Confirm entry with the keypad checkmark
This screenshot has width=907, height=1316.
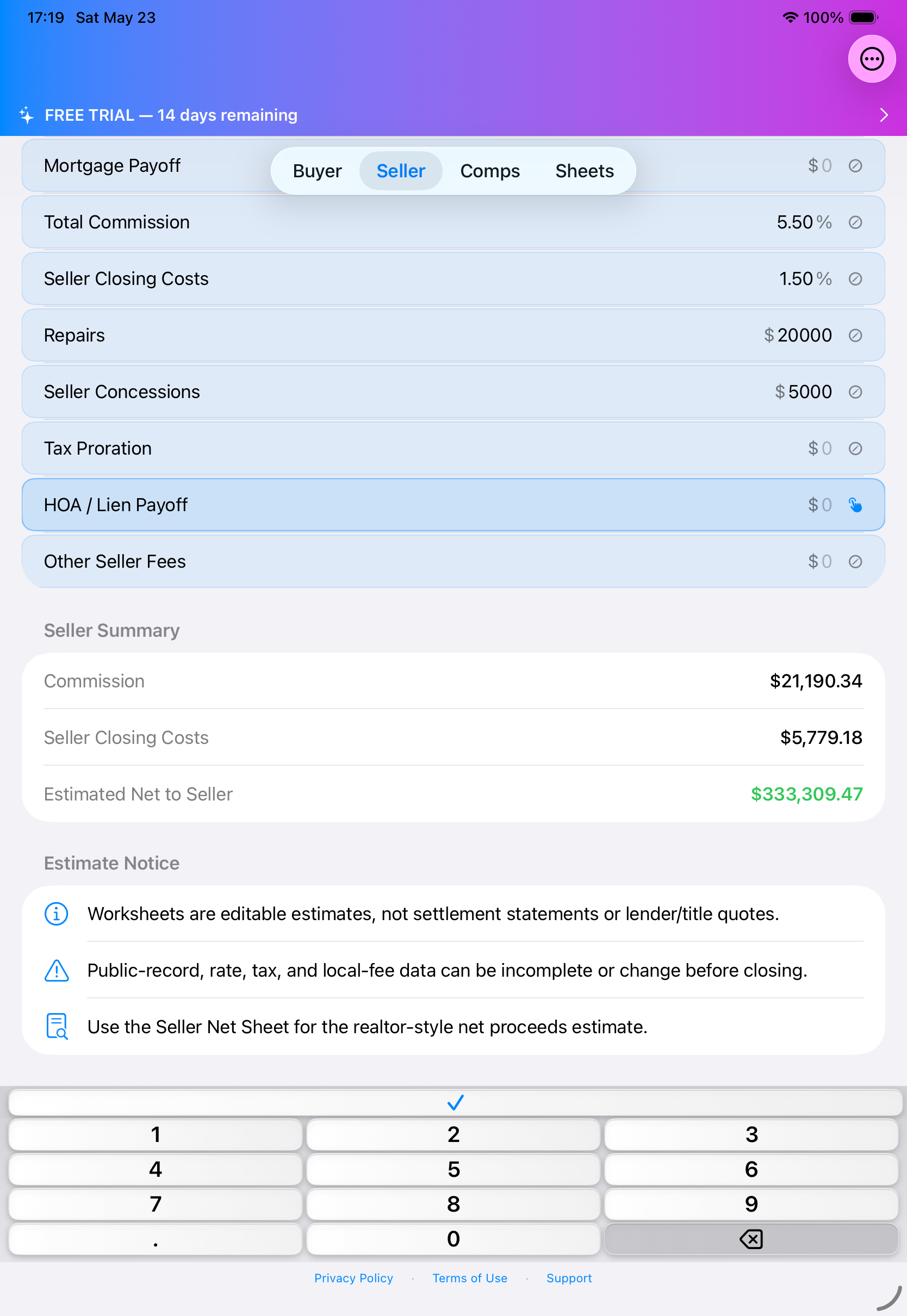pyautogui.click(x=455, y=1102)
